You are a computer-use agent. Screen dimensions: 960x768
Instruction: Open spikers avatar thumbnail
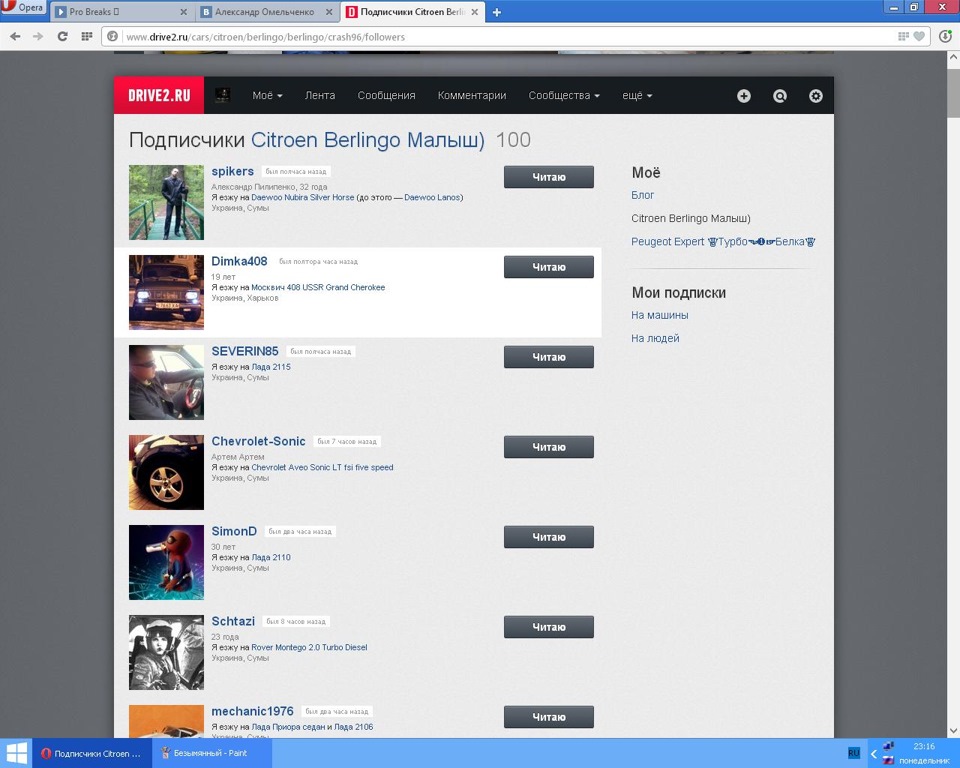coord(166,202)
